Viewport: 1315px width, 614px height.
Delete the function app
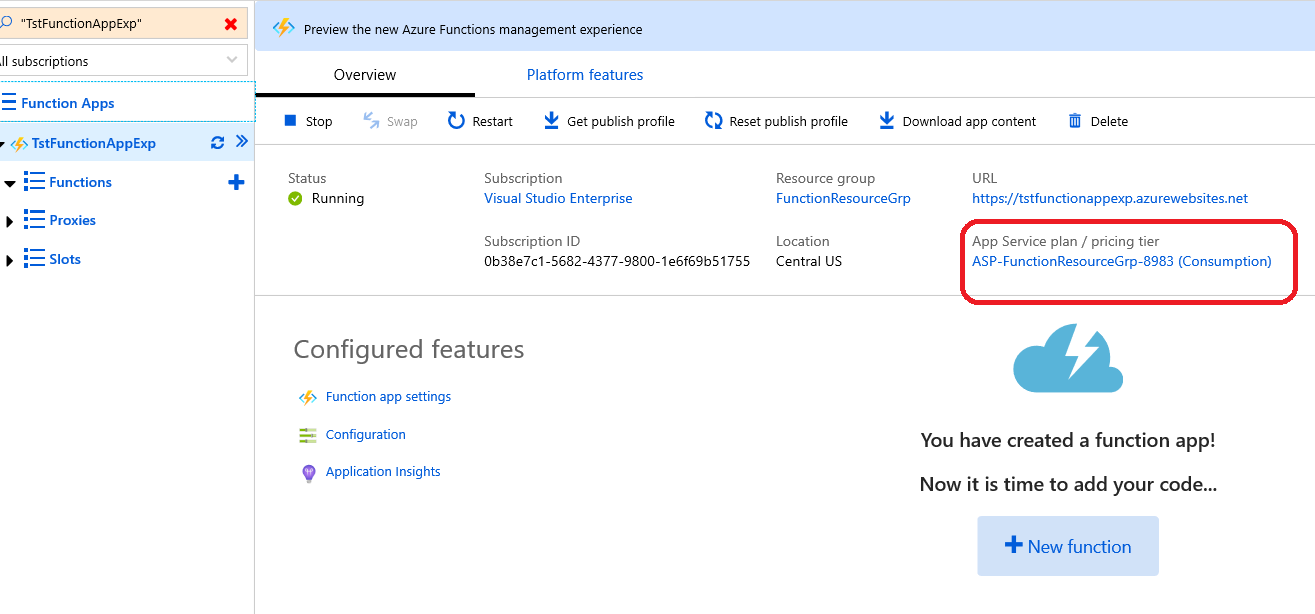pyautogui.click(x=1098, y=121)
